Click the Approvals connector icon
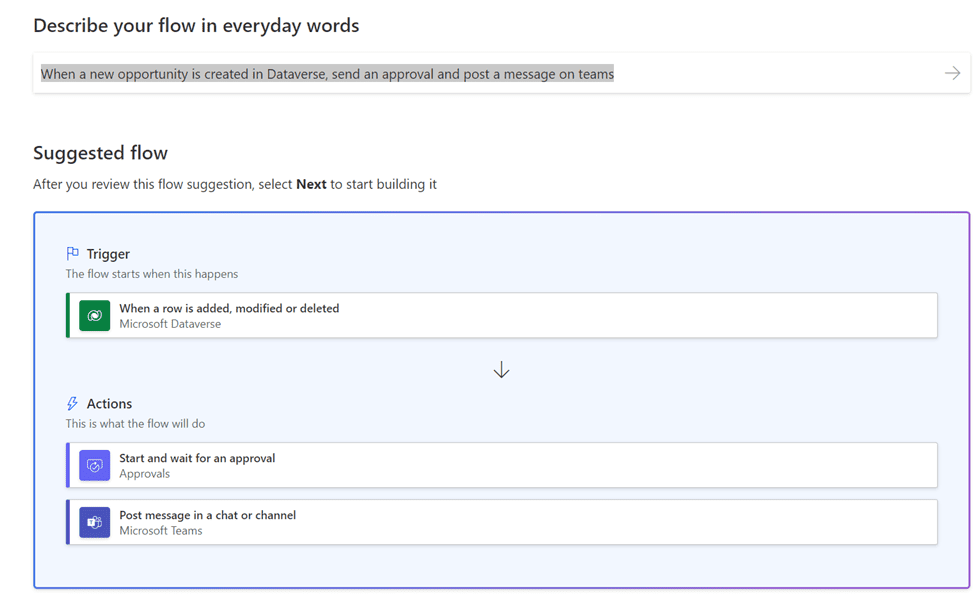The height and width of the screenshot is (596, 980). [x=95, y=466]
